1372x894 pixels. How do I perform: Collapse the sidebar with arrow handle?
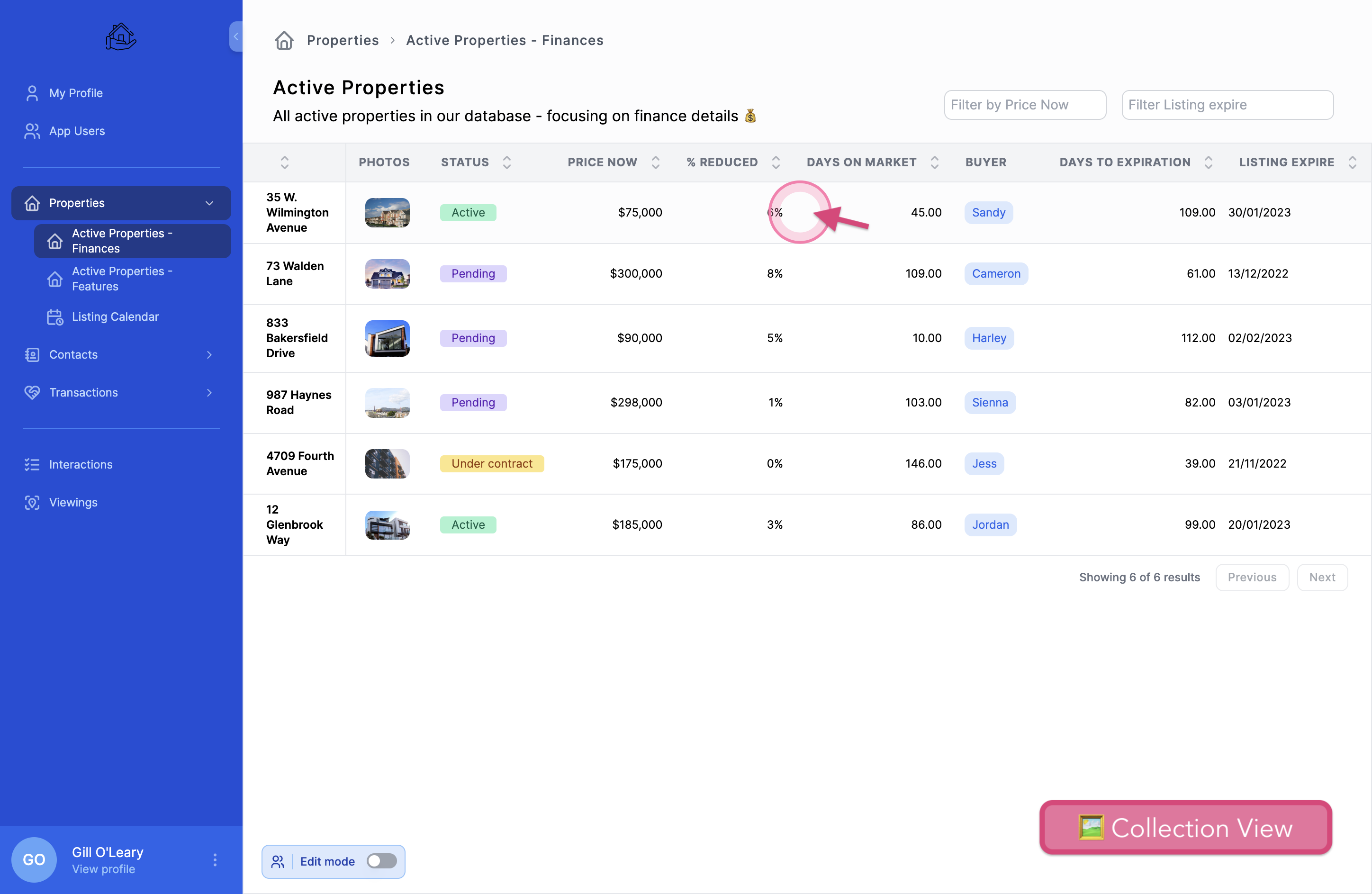[x=236, y=36]
